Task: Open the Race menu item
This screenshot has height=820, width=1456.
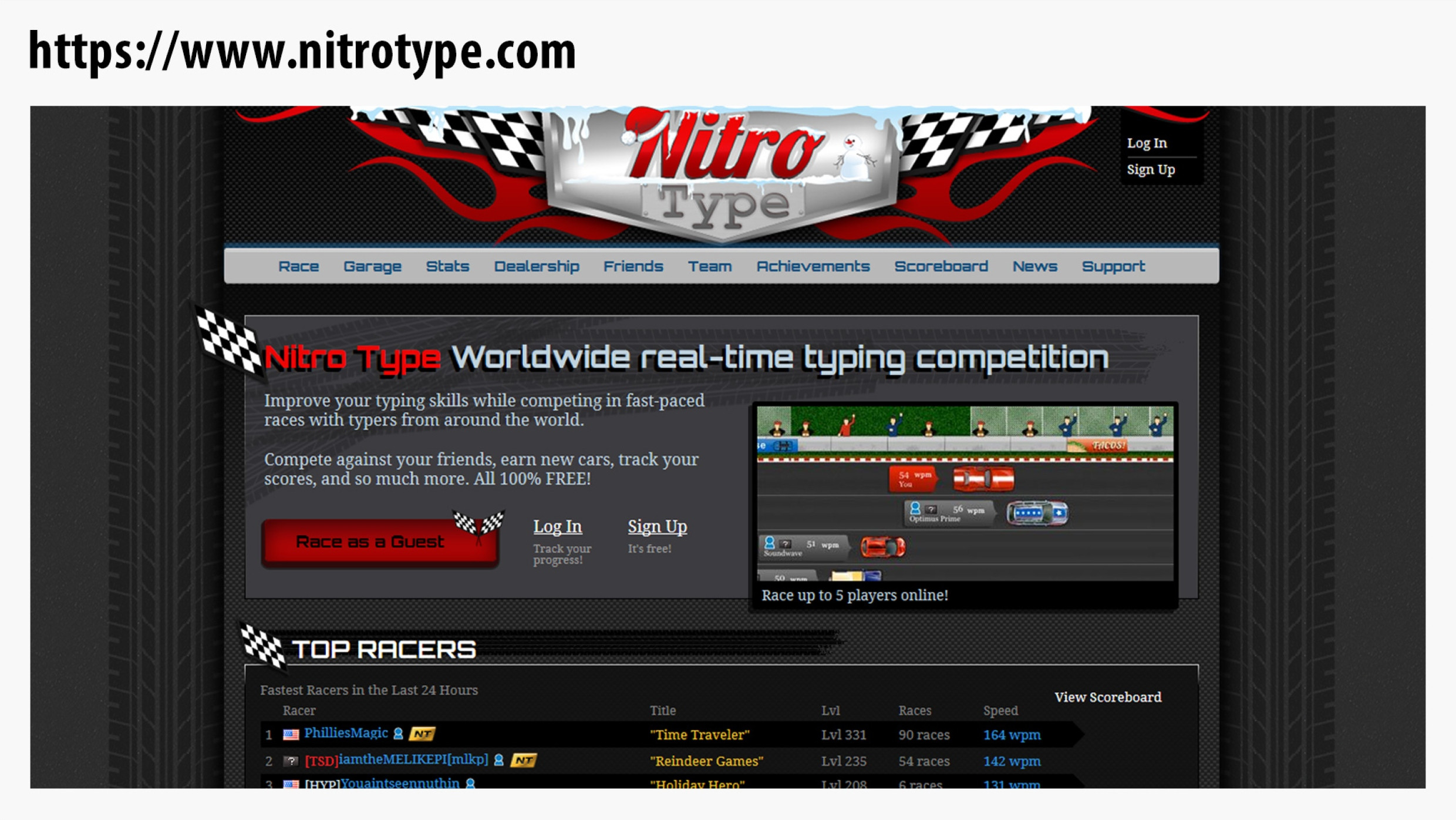Action: pos(298,267)
